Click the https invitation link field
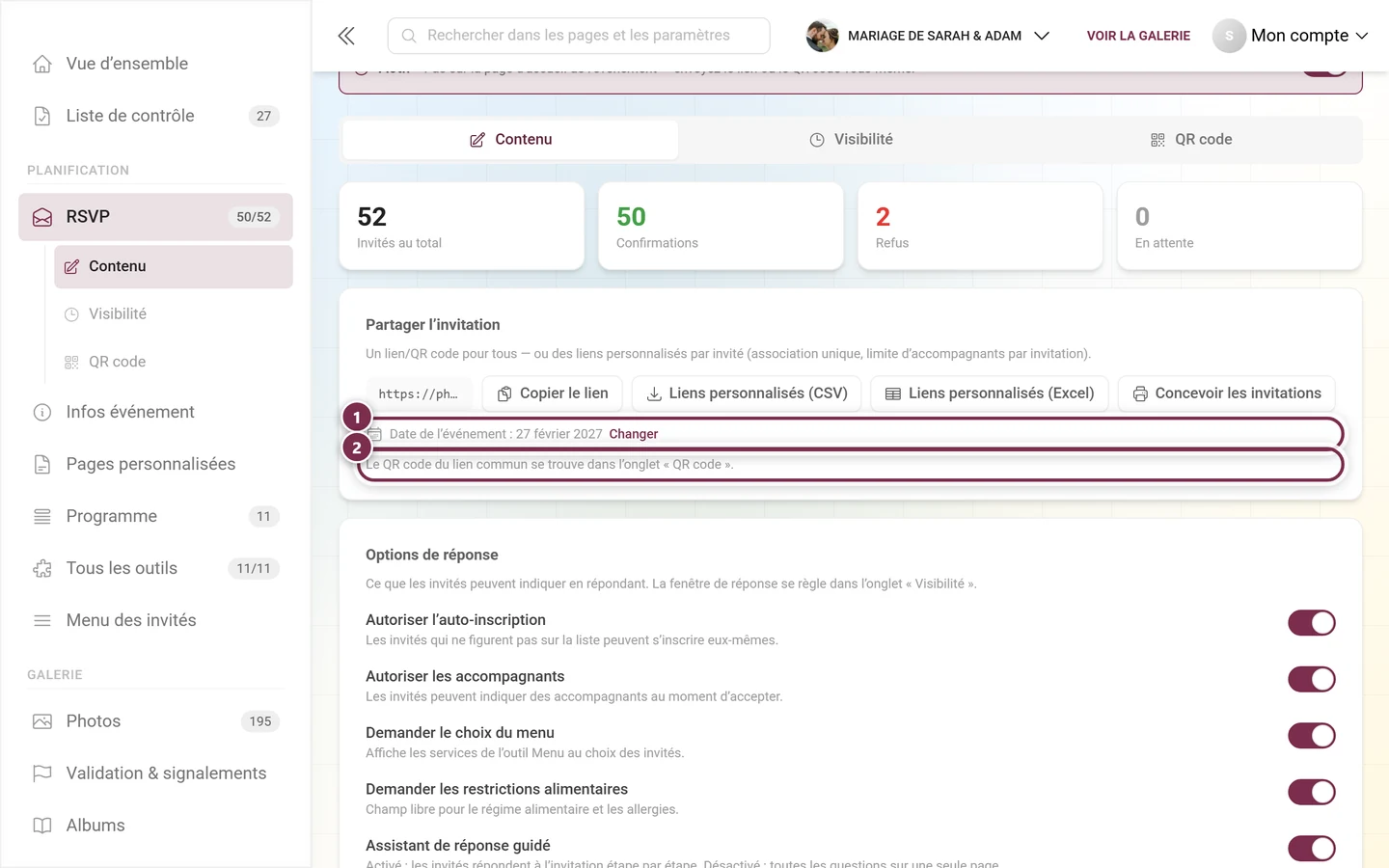Image resolution: width=1389 pixels, height=868 pixels. pyautogui.click(x=419, y=393)
